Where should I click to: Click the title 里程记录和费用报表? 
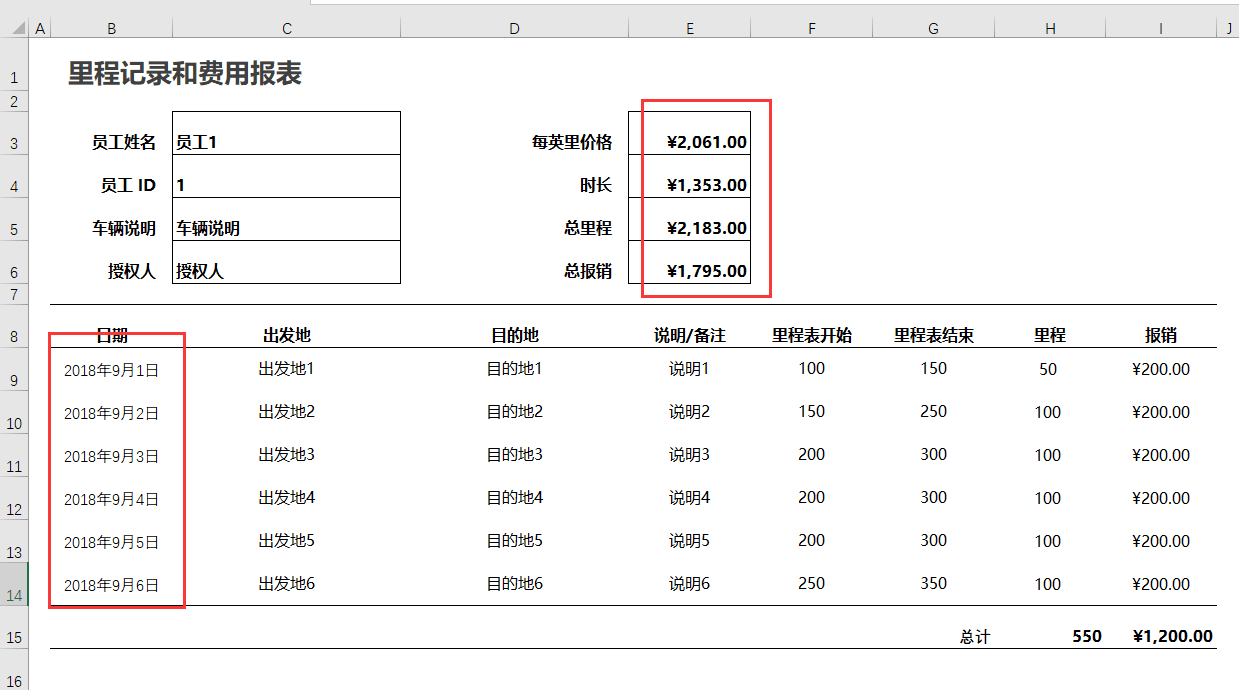(185, 73)
